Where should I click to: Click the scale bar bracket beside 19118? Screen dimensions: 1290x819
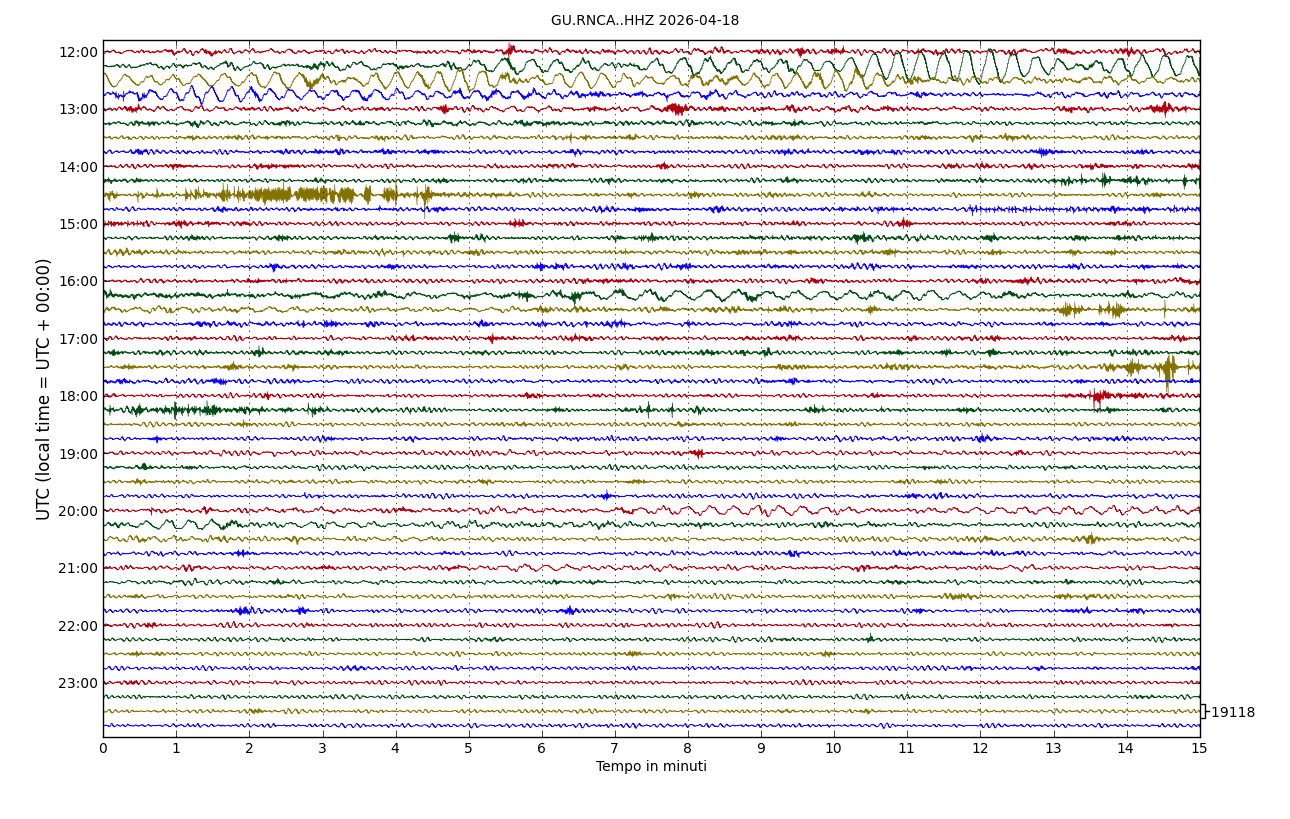point(1203,711)
